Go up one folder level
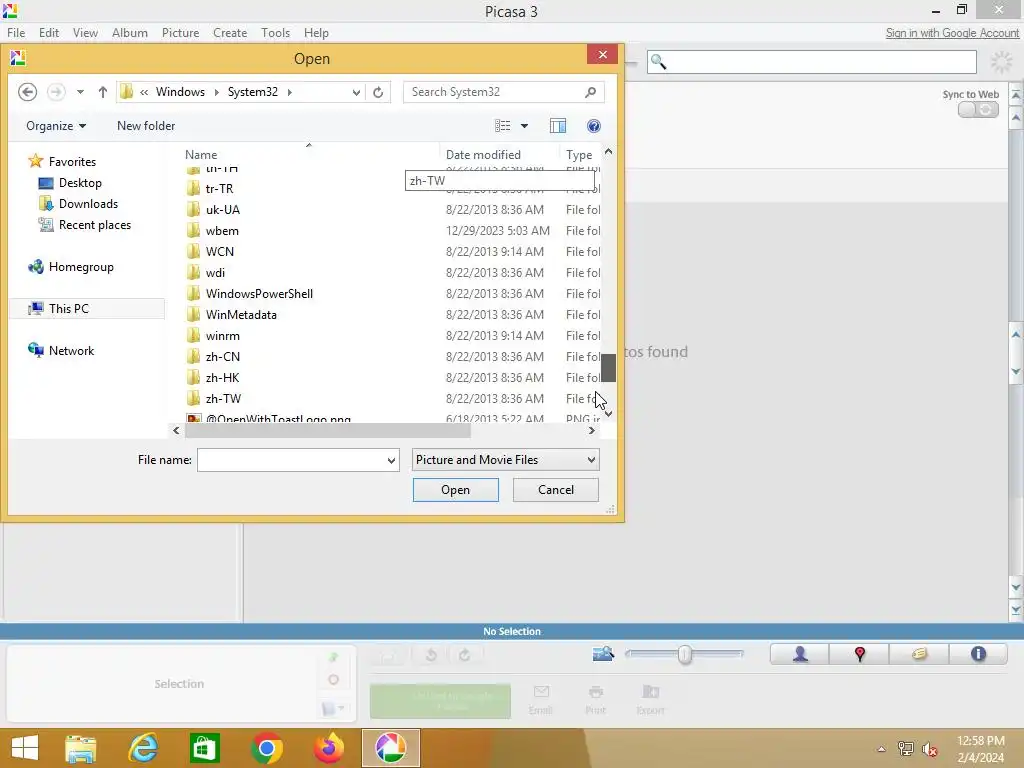Image resolution: width=1024 pixels, height=768 pixels. pos(103,92)
